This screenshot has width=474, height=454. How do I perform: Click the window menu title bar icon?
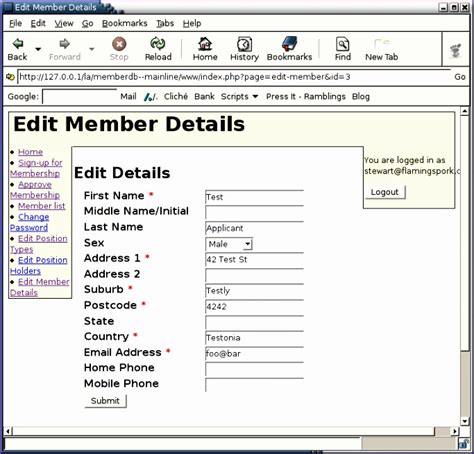(x=8, y=7)
